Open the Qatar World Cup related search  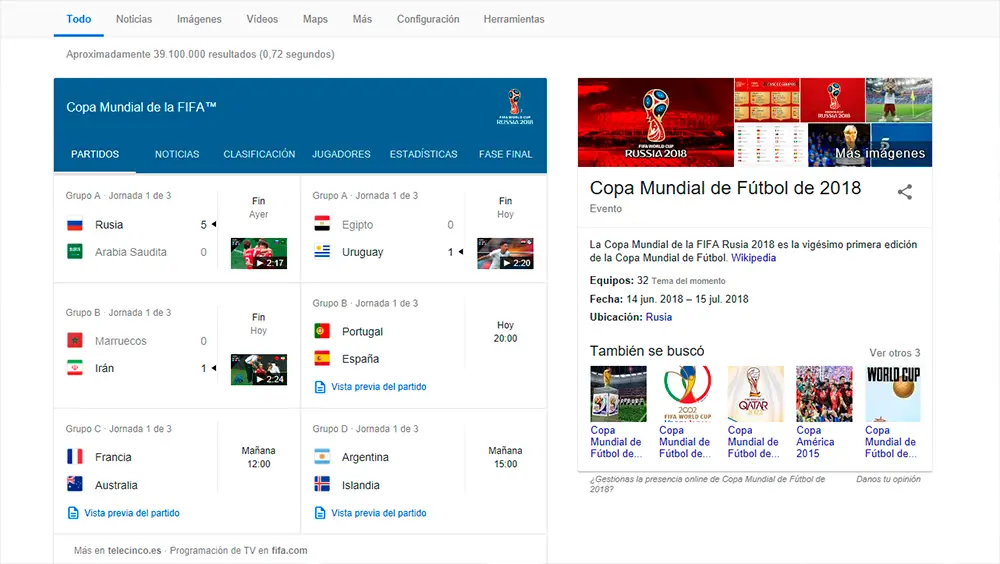[x=755, y=394]
